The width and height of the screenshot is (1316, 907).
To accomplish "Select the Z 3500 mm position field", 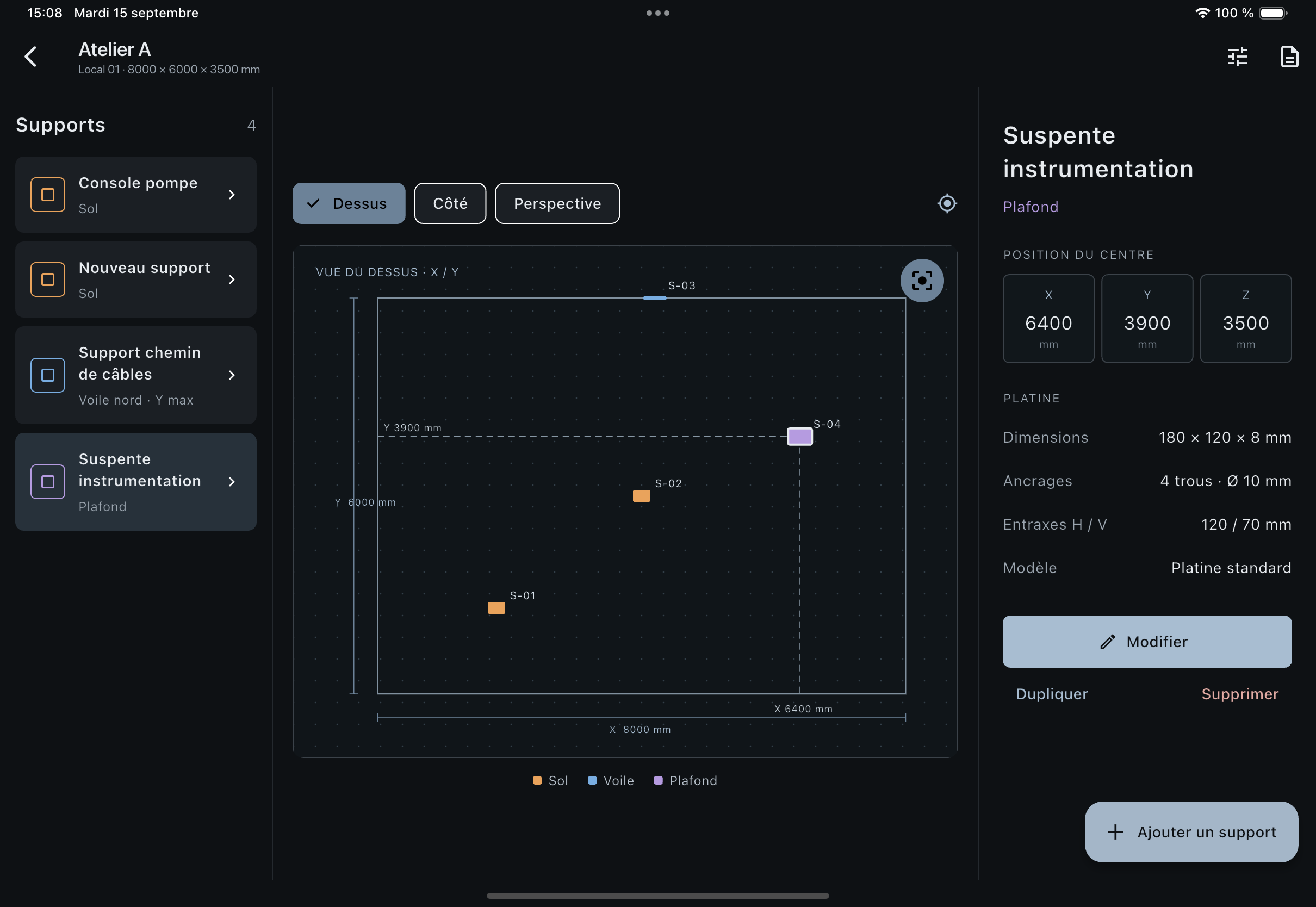I will [1245, 319].
